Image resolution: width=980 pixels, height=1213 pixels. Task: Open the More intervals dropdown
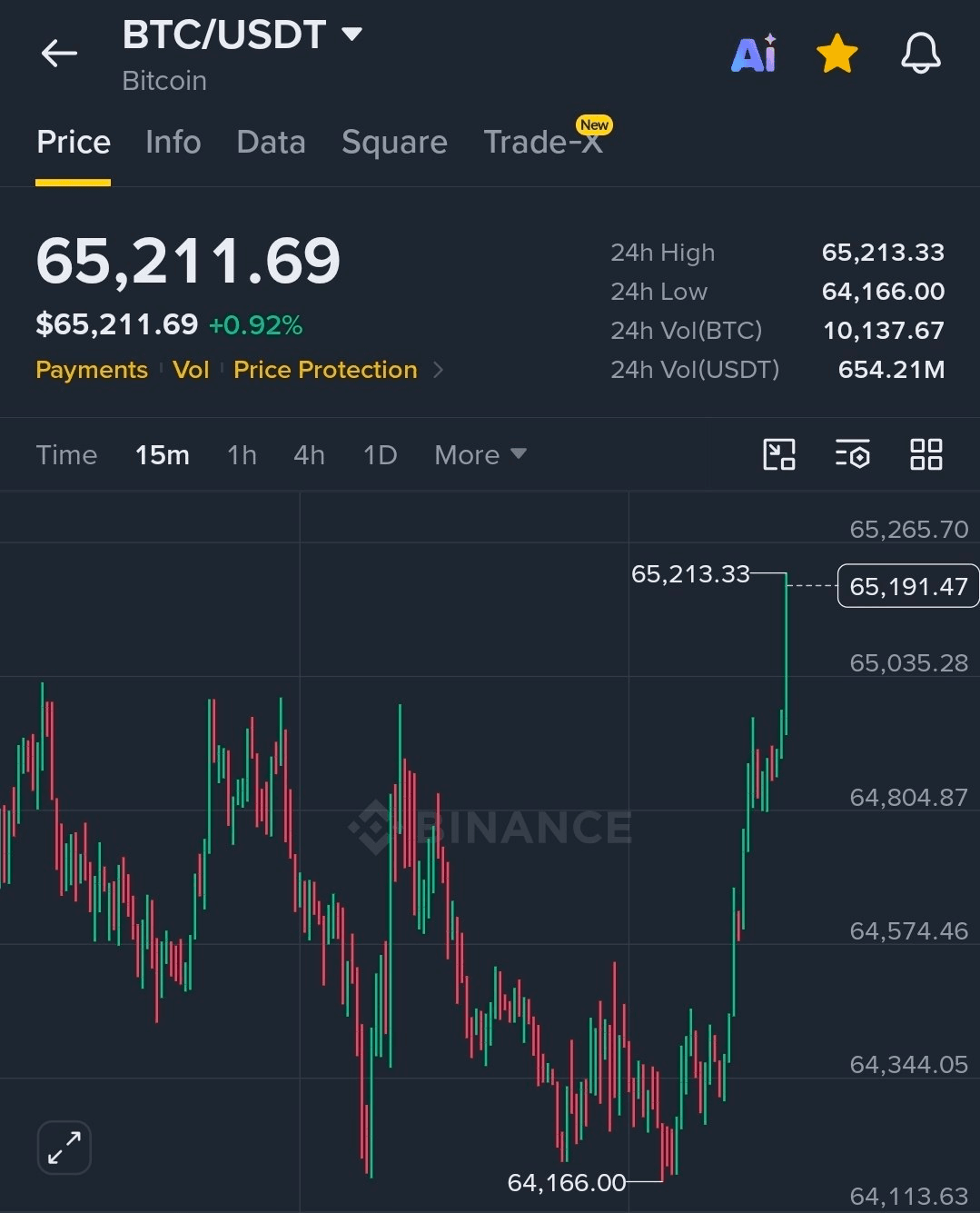tap(480, 455)
